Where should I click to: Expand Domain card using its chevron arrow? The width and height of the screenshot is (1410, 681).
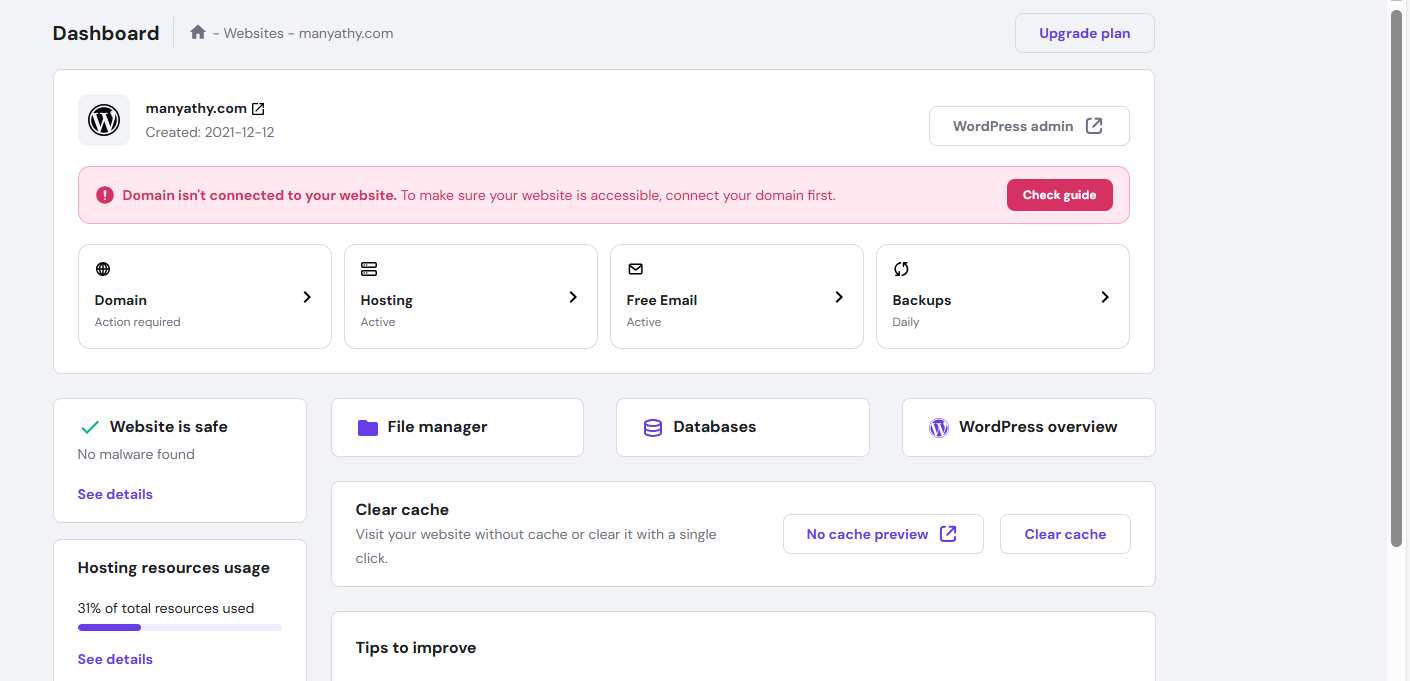click(307, 297)
